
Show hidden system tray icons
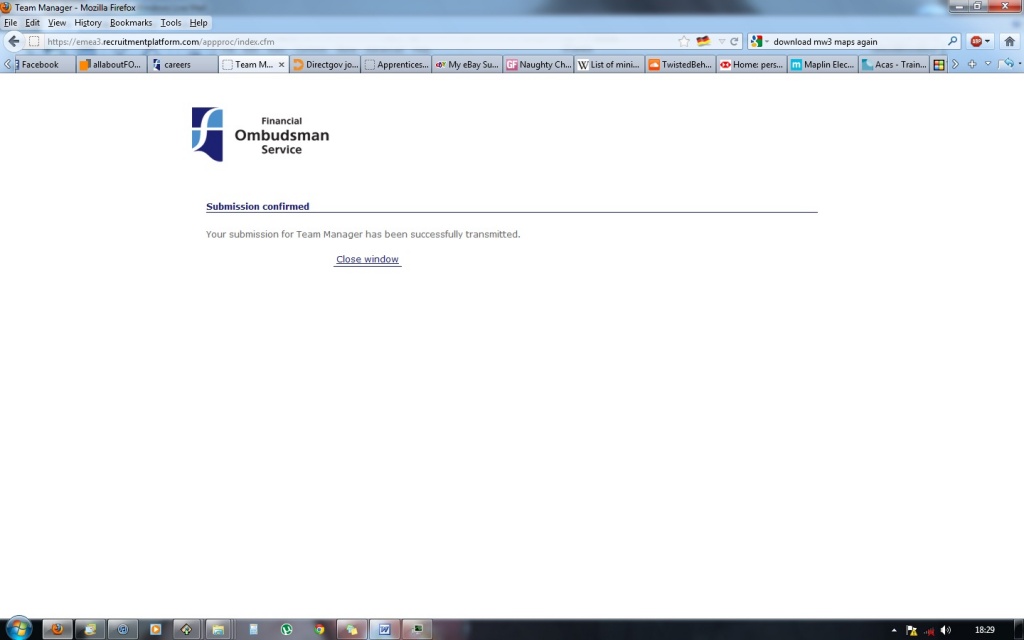pyautogui.click(x=894, y=630)
